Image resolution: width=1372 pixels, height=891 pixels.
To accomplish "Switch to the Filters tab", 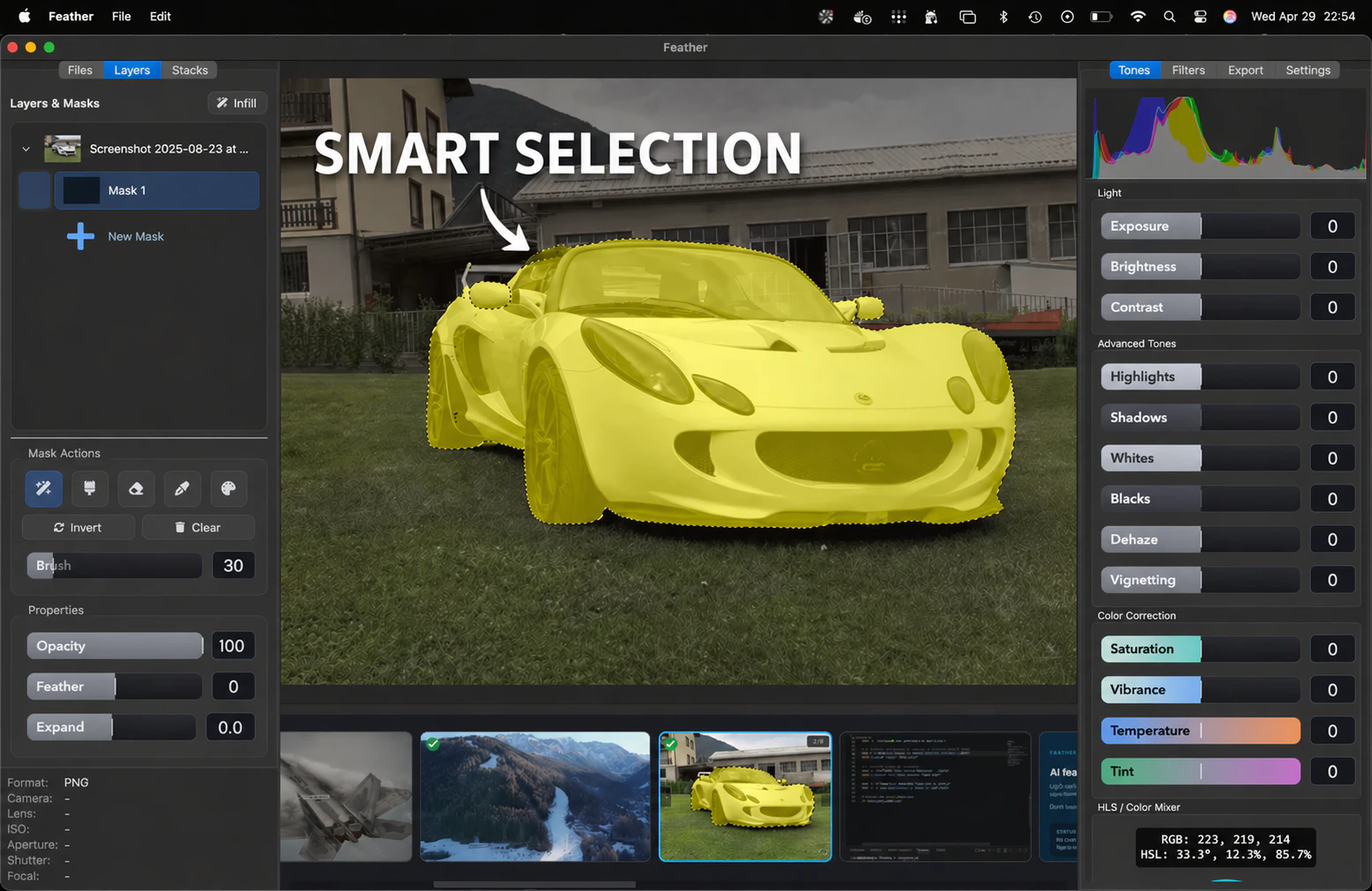I will point(1188,71).
